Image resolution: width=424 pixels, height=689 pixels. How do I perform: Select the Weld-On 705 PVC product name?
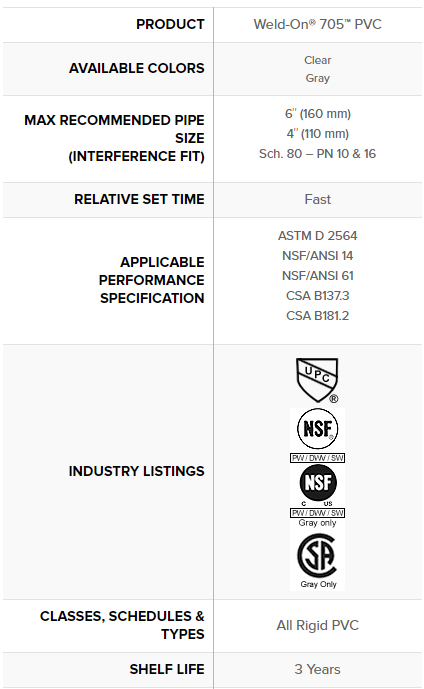click(317, 24)
